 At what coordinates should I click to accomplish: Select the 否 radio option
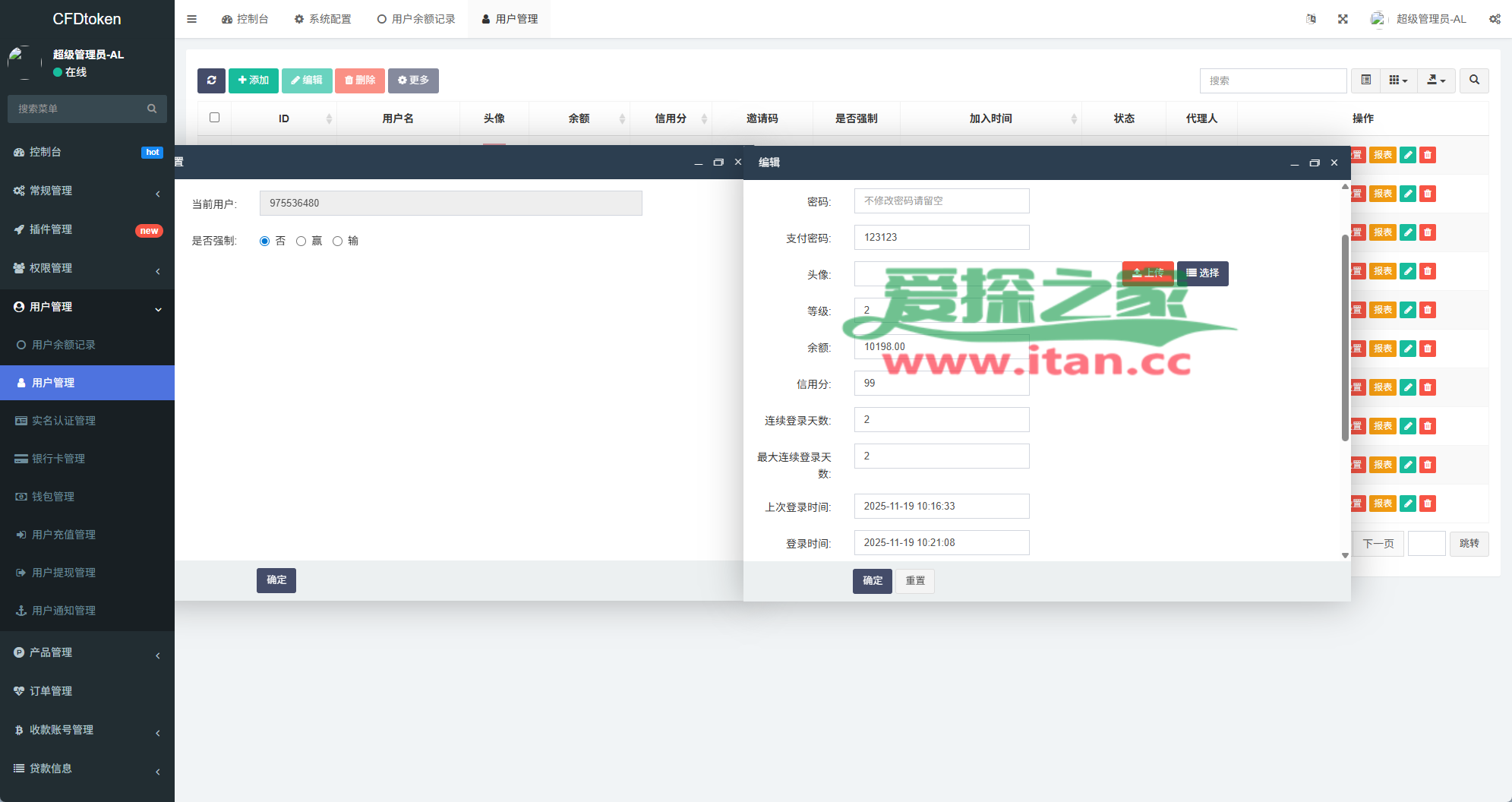(265, 242)
